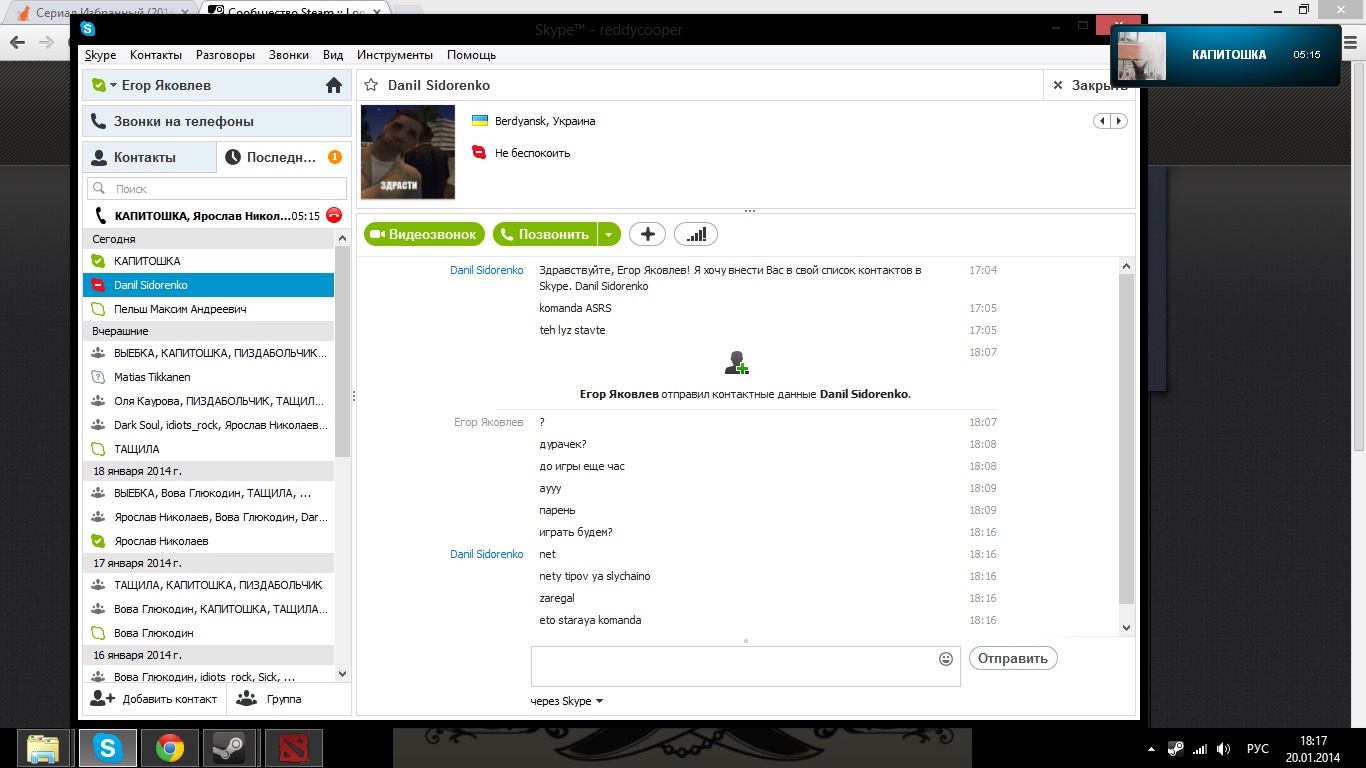Open File Explorer from the taskbar
1366x768 pixels.
43,748
